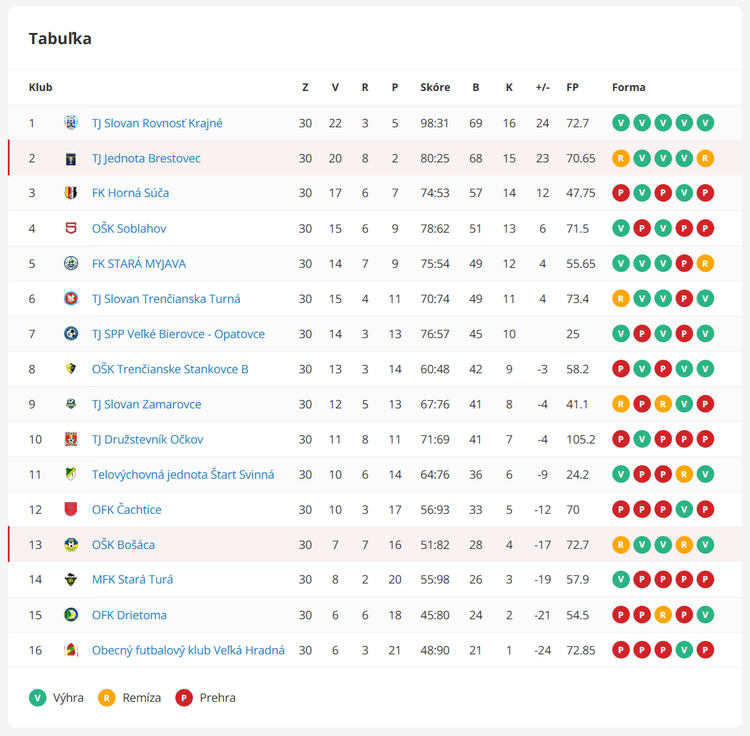Click the OŠK Bošáca club crest
This screenshot has height=736, width=750.
pos(71,544)
